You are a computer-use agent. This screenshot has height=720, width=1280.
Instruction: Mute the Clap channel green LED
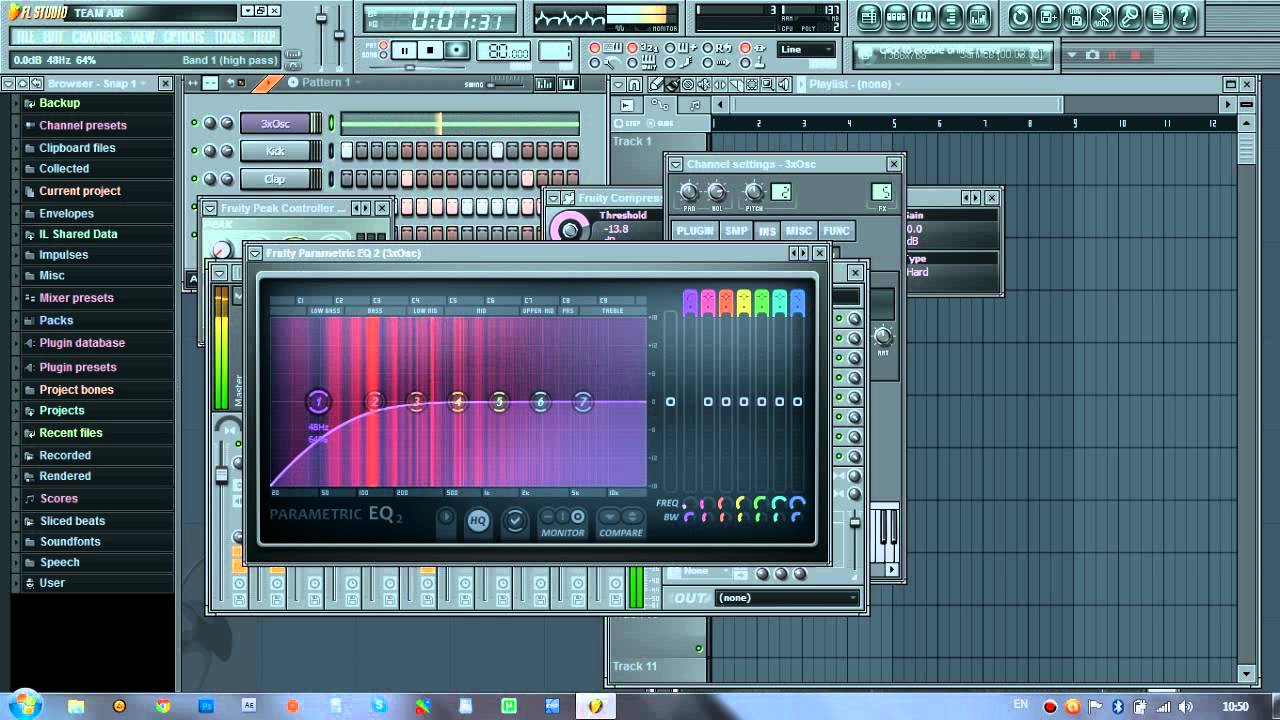[x=194, y=179]
